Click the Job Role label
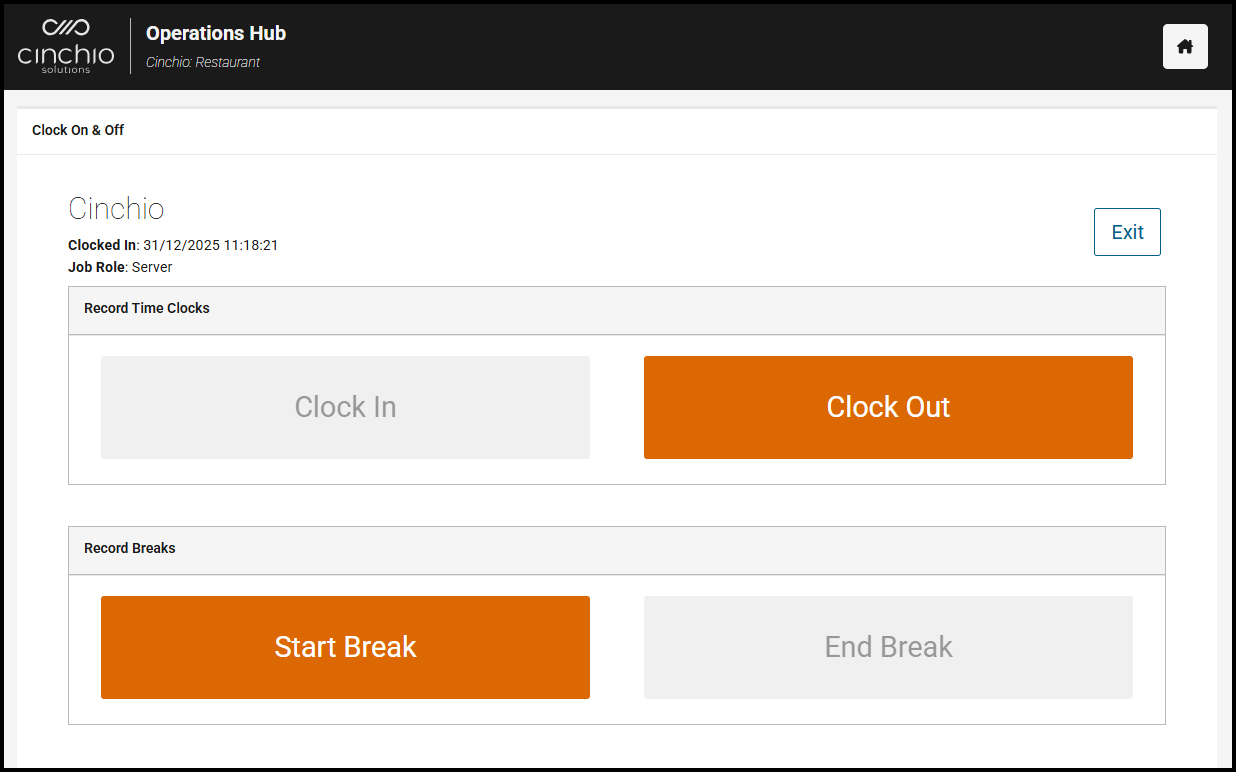The height and width of the screenshot is (772, 1236). pos(96,267)
